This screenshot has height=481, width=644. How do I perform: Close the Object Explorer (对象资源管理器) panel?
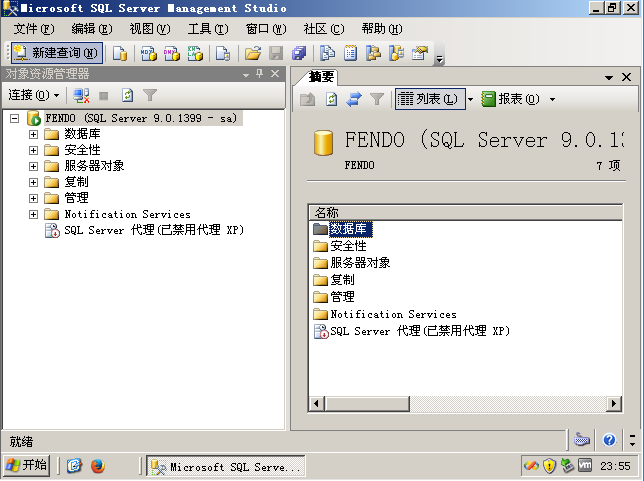tap(275, 74)
